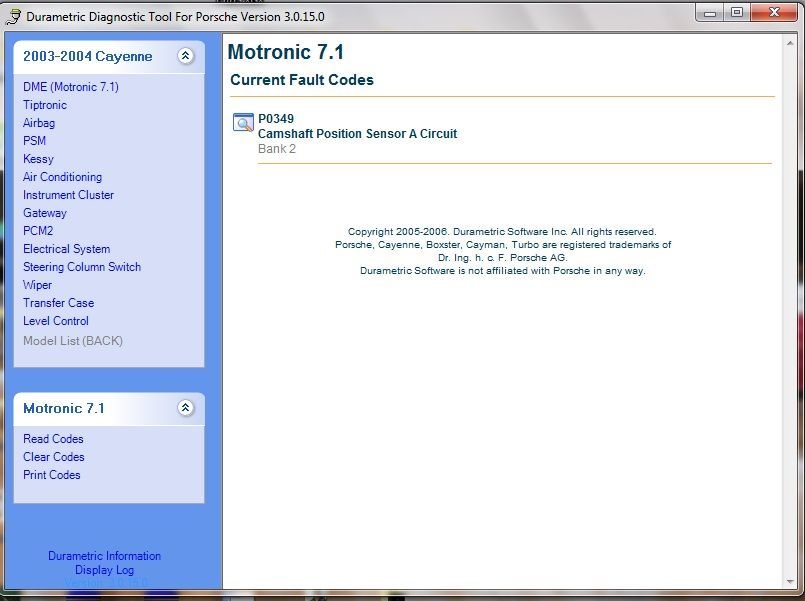Select the PSM module
This screenshot has width=805, height=601.
tap(35, 141)
